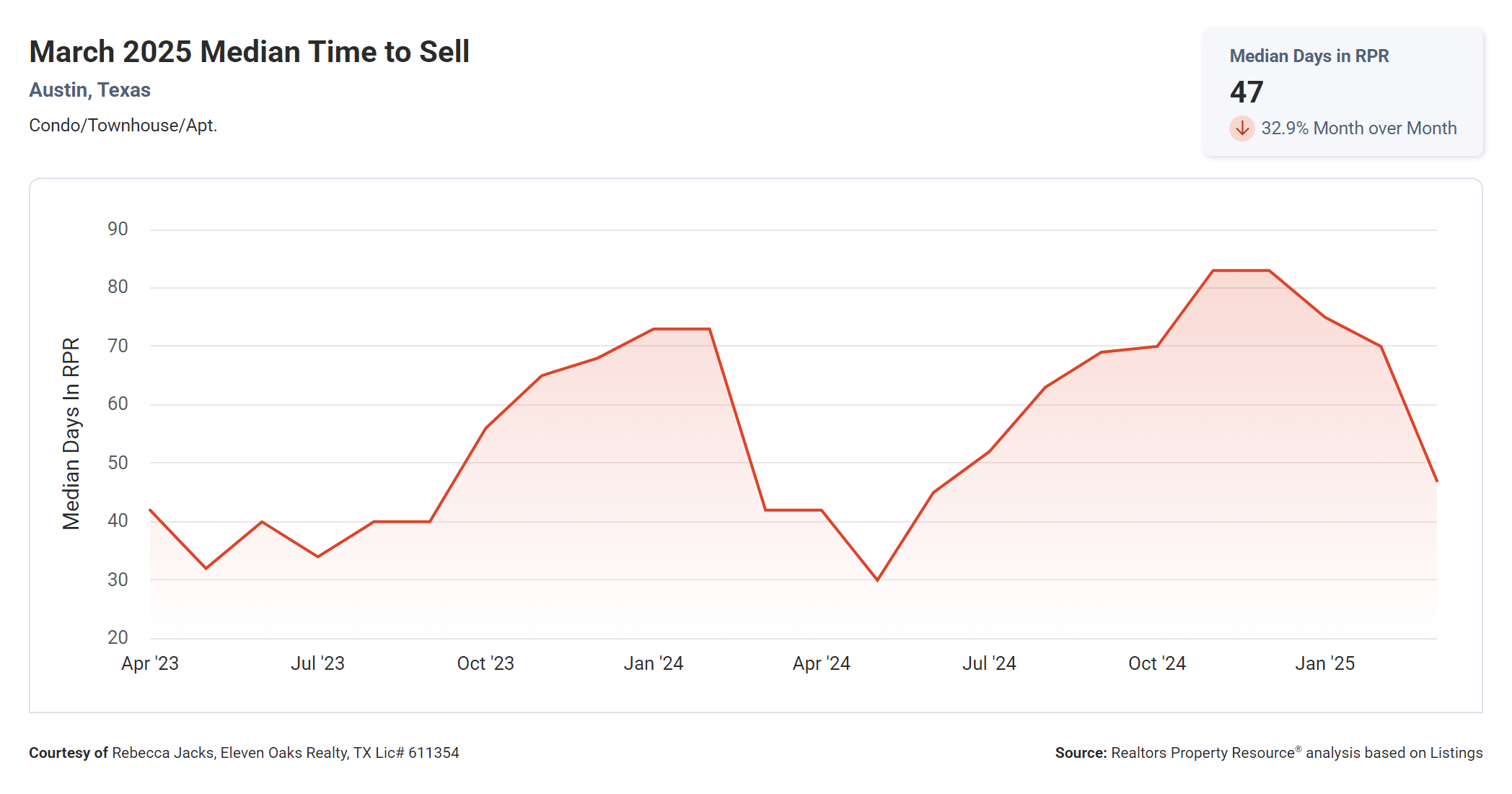Click the 20 y-axis tick label
The image size is (1512, 794).
118,637
